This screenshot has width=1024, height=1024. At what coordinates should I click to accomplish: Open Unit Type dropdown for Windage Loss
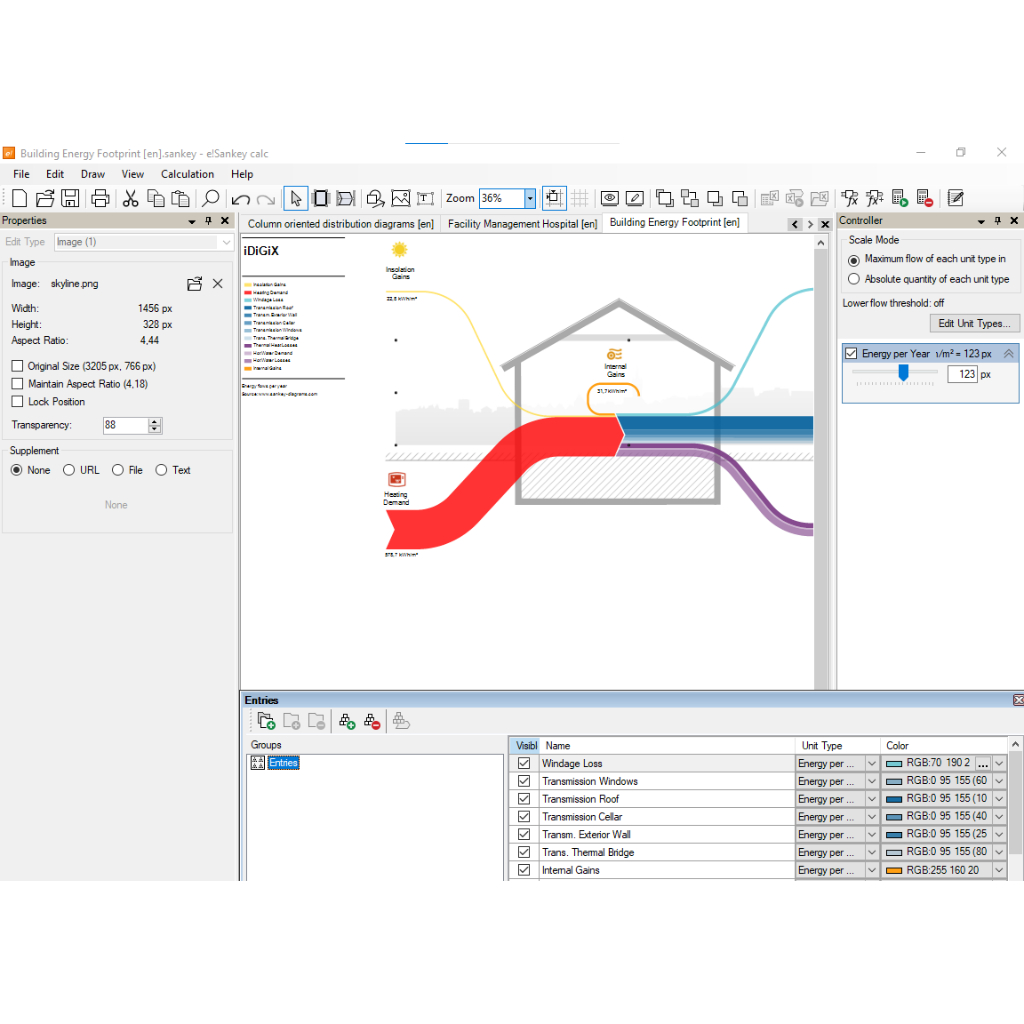coord(871,763)
